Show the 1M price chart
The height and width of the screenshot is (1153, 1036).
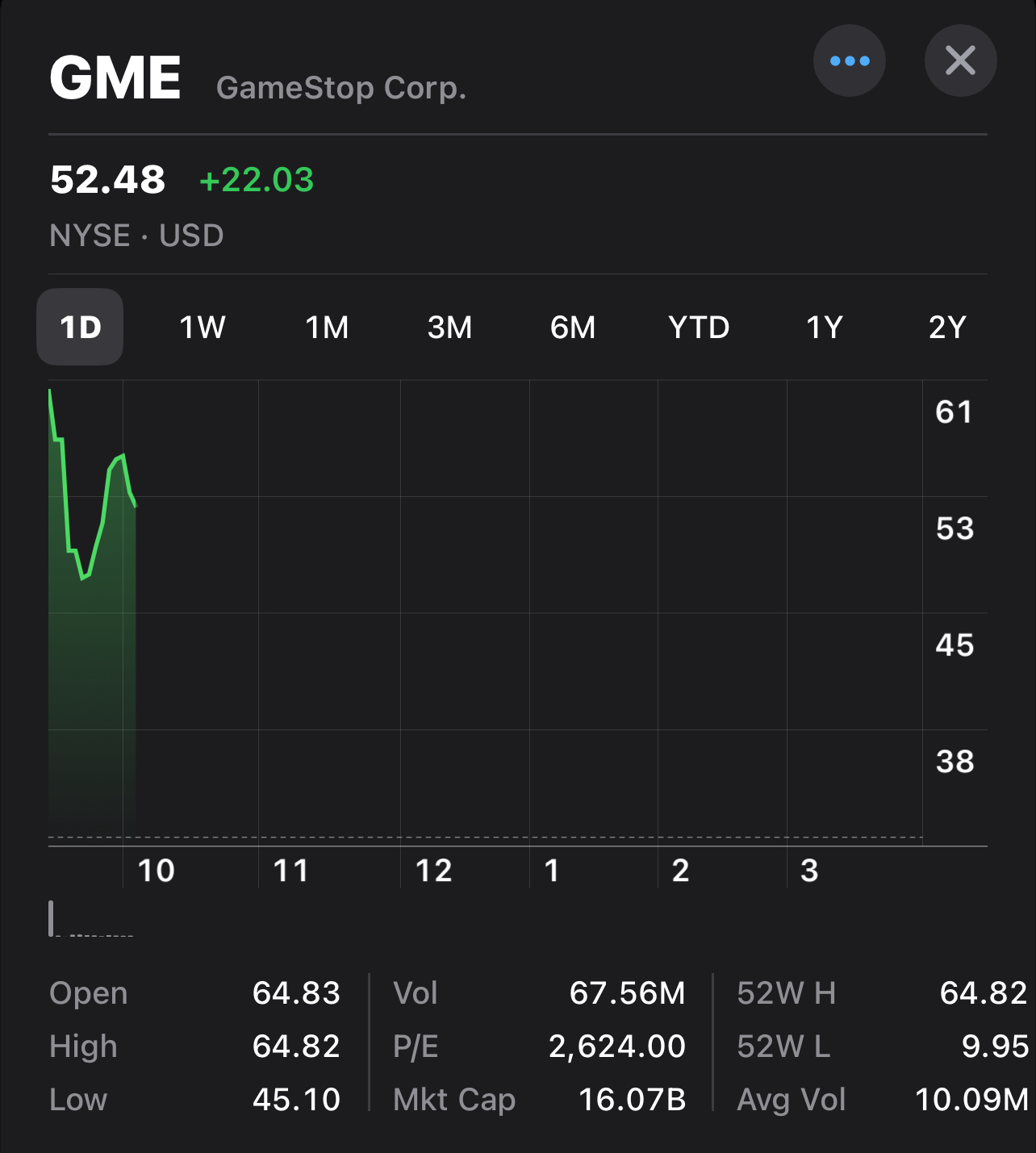point(327,328)
